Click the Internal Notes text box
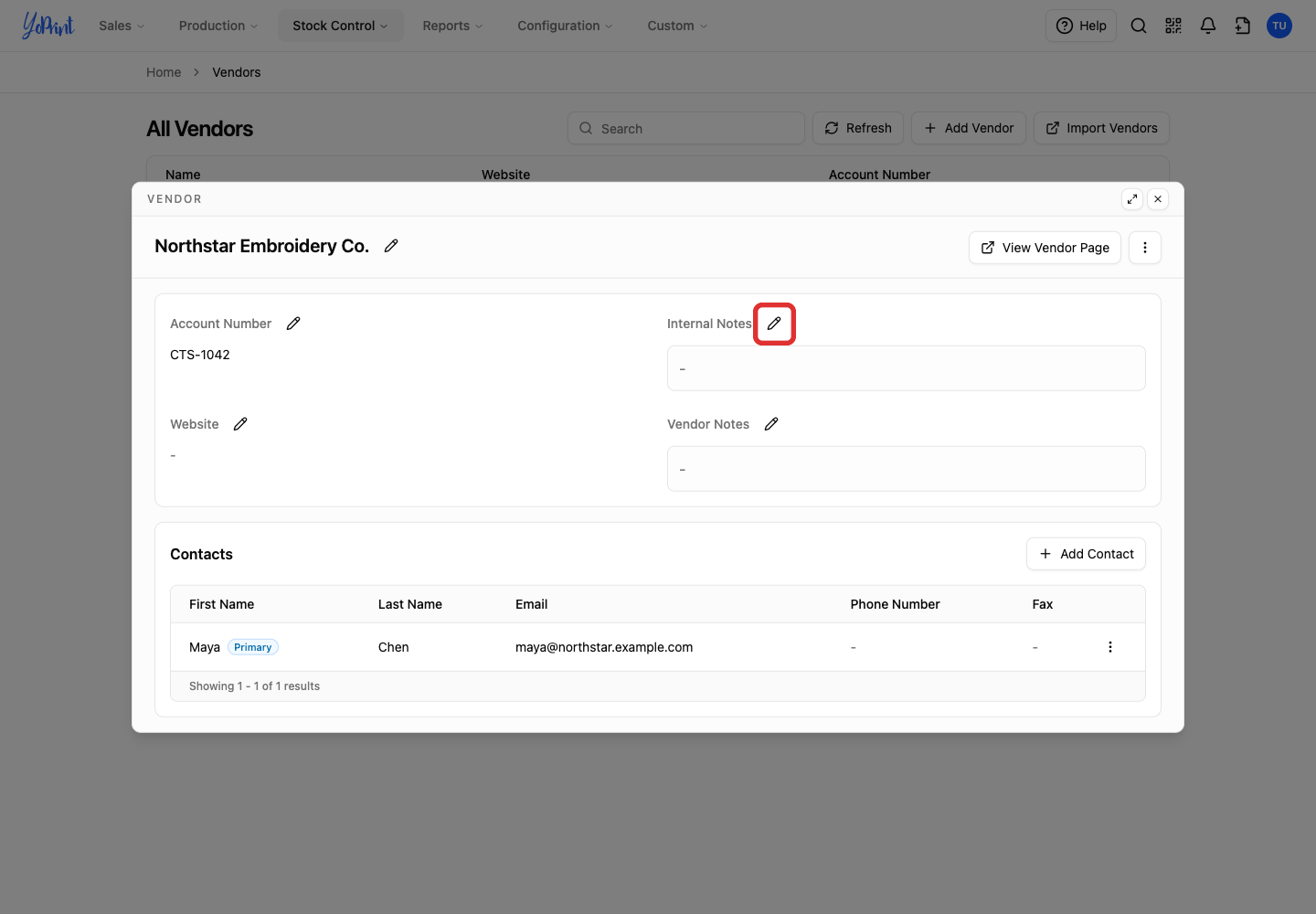Screen dimensions: 1316x914 (906, 368)
